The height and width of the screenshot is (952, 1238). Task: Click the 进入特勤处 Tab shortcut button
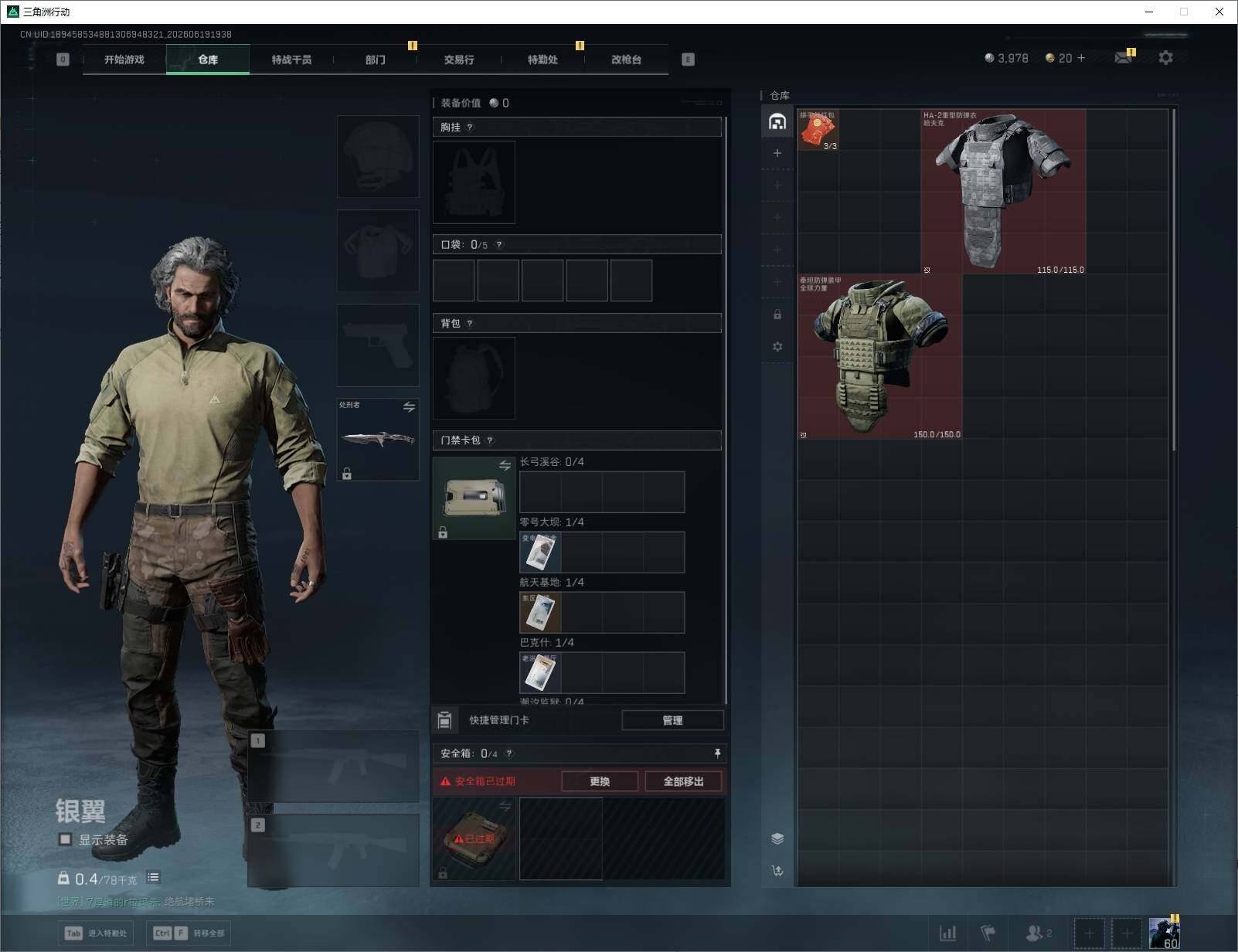[97, 933]
